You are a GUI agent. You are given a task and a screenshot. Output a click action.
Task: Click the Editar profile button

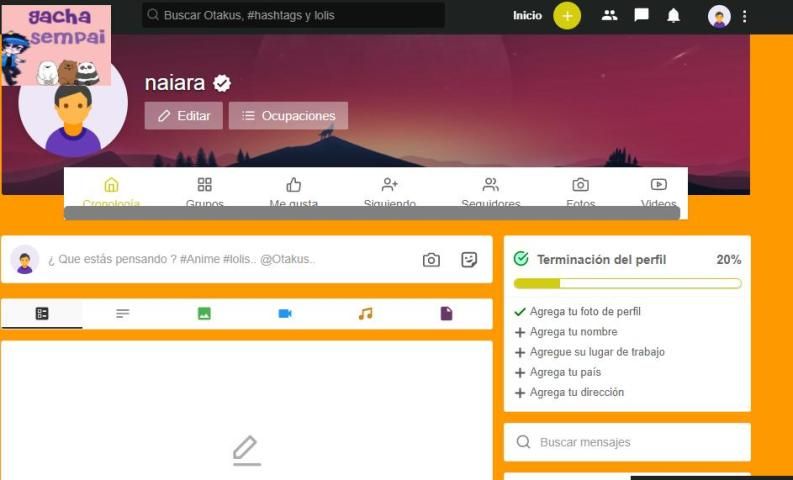pyautogui.click(x=184, y=116)
